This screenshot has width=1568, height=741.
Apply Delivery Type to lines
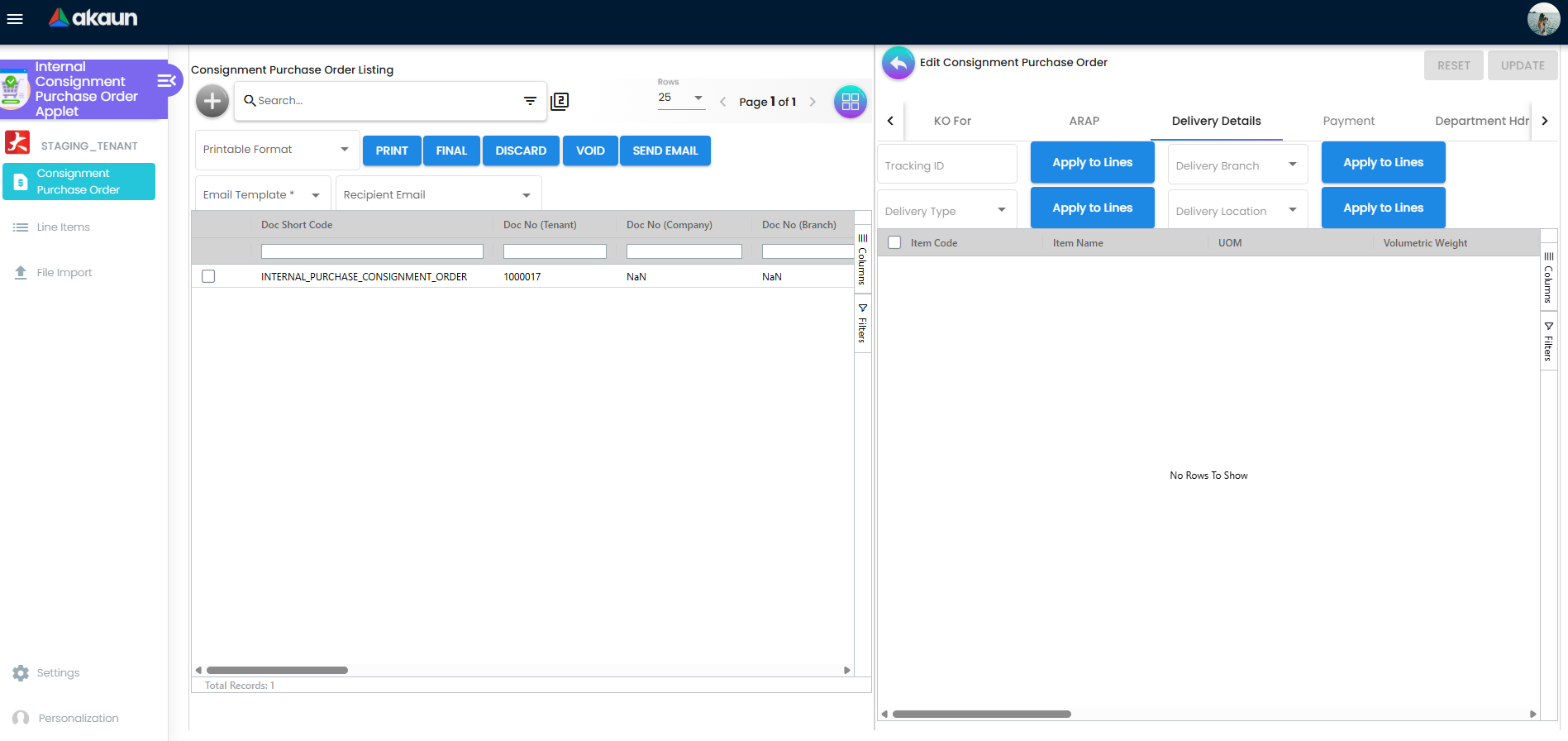coord(1092,208)
